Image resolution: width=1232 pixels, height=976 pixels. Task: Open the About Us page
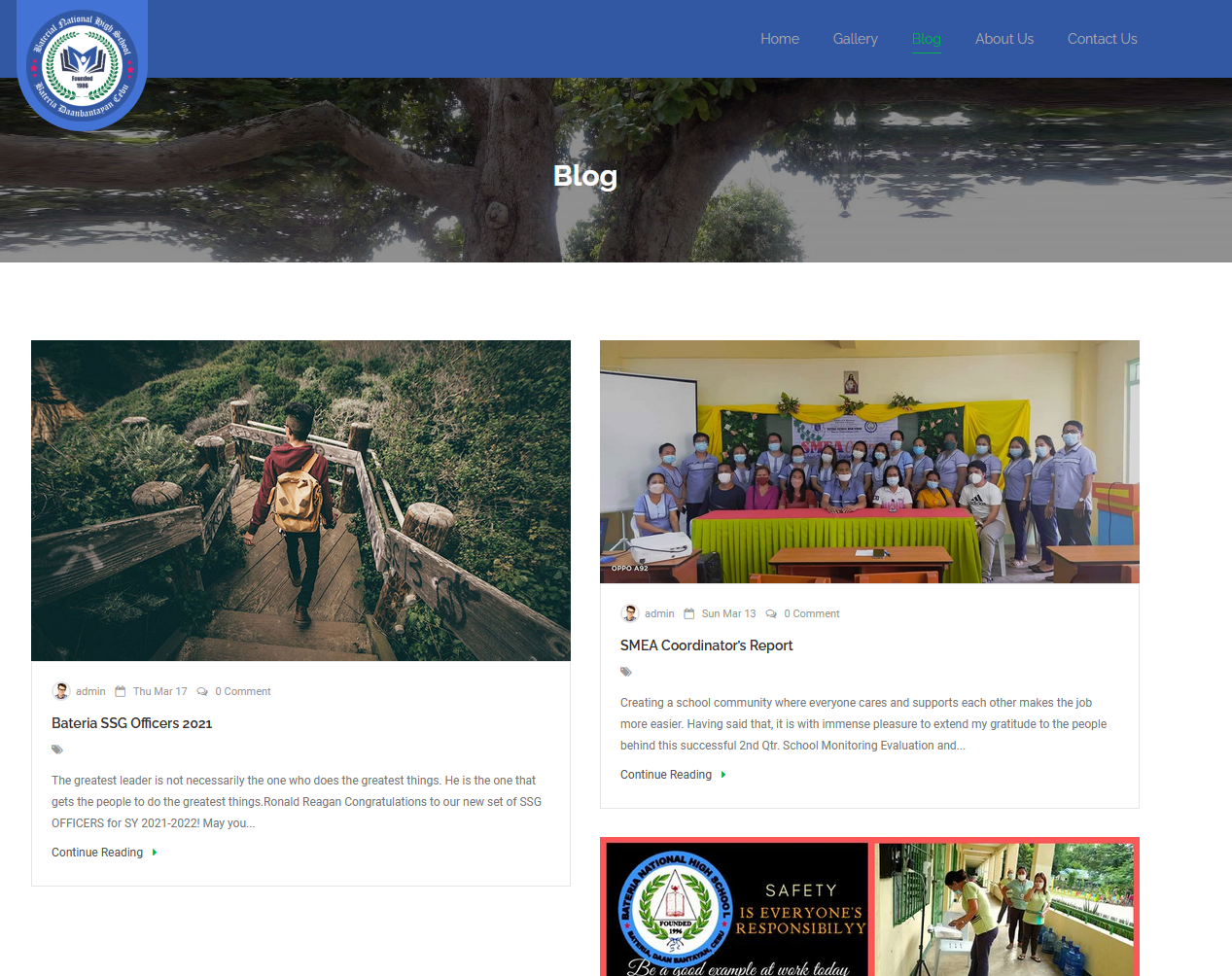[1004, 39]
